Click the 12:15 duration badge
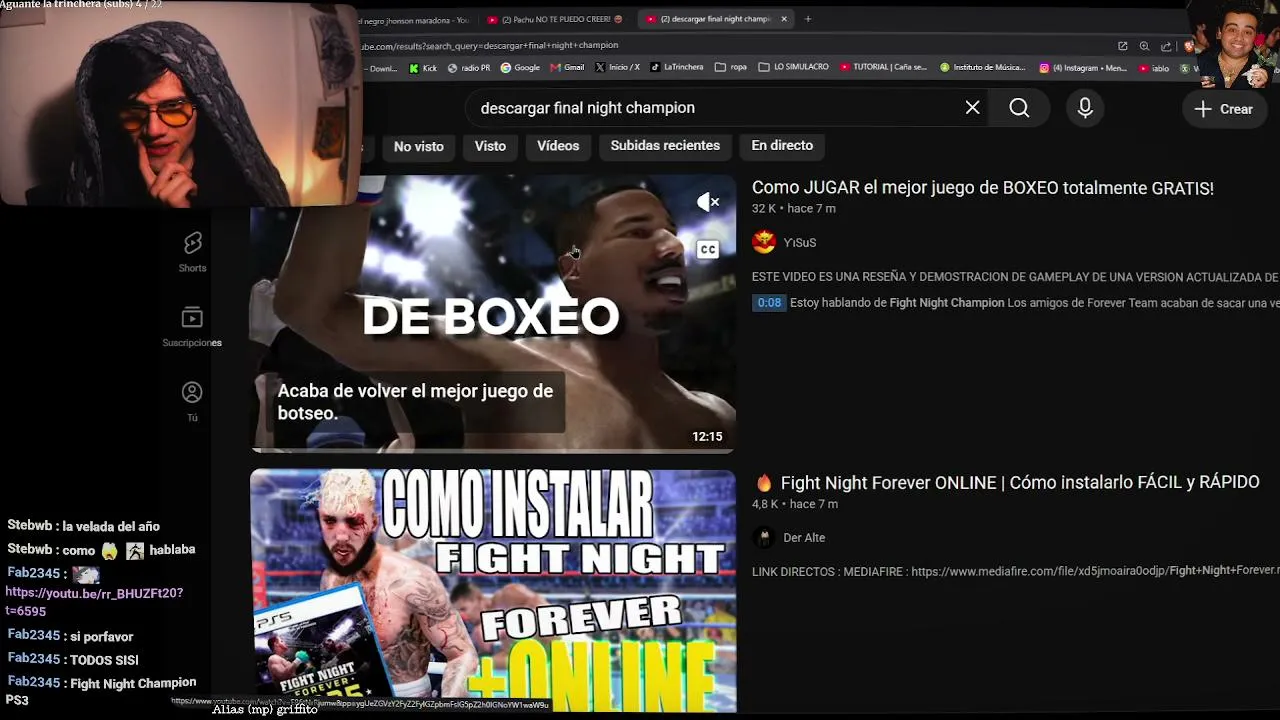 [x=707, y=437]
